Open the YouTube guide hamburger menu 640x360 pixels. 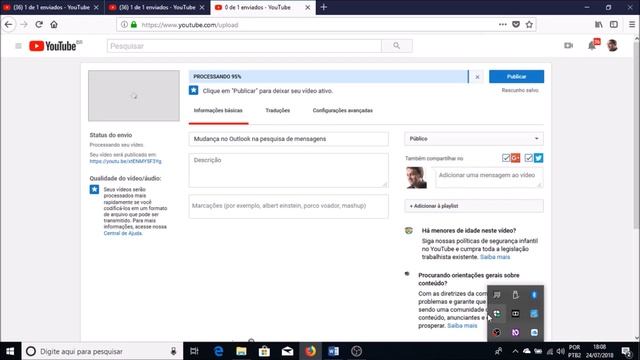[x=18, y=46]
